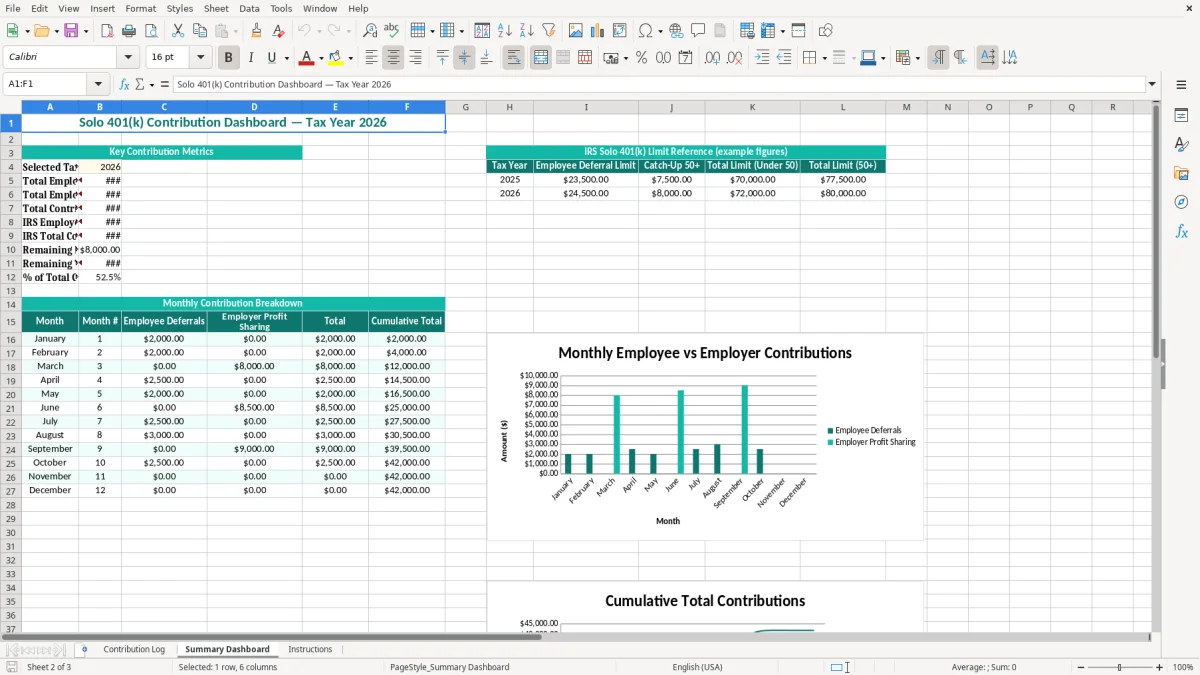Format cells as date
The image size is (1200, 675).
[x=685, y=58]
